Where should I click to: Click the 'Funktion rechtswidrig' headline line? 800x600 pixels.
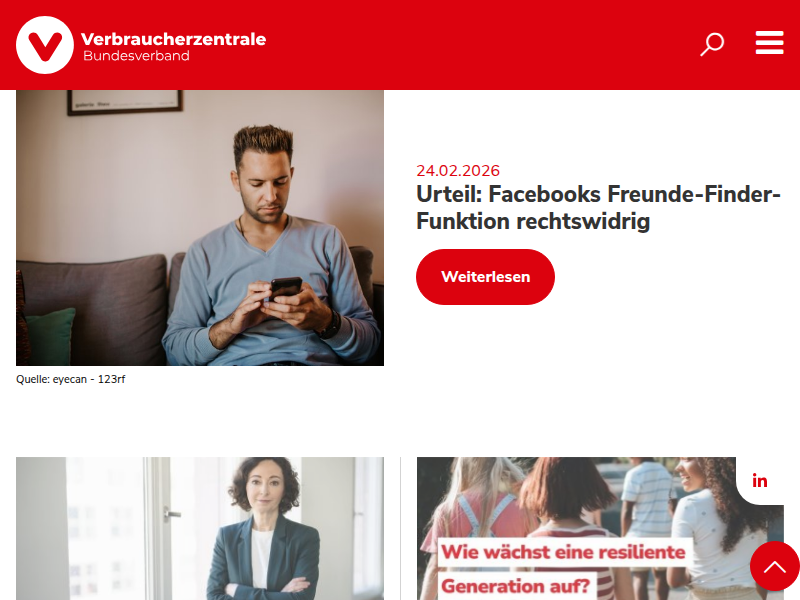point(533,222)
